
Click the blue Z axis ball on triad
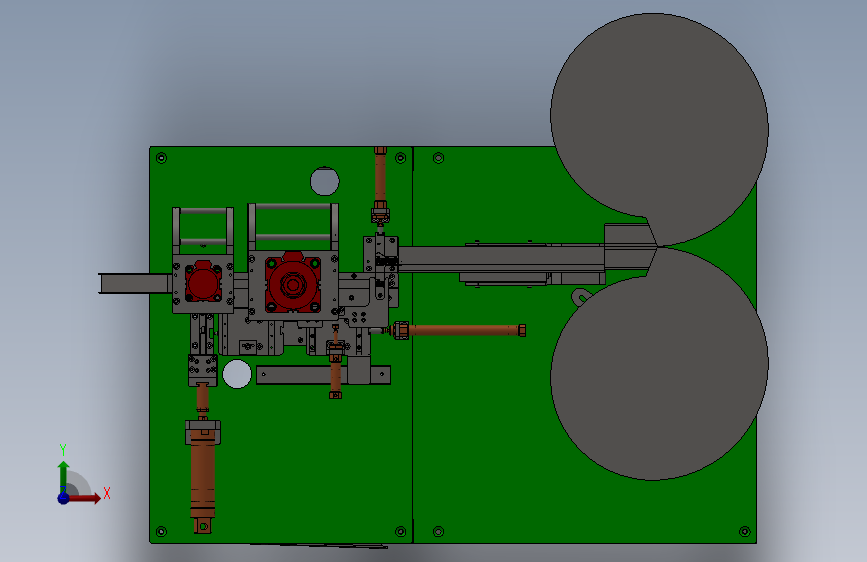[64, 498]
